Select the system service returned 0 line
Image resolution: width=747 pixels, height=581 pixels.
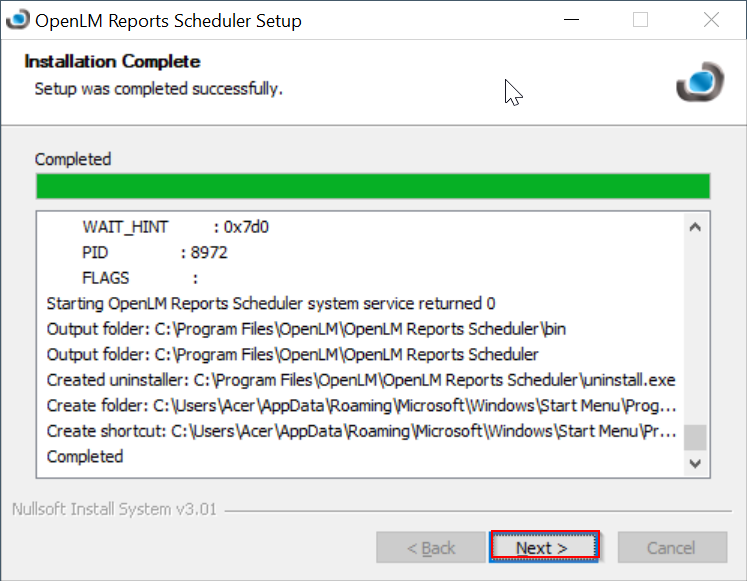pyautogui.click(x=270, y=303)
